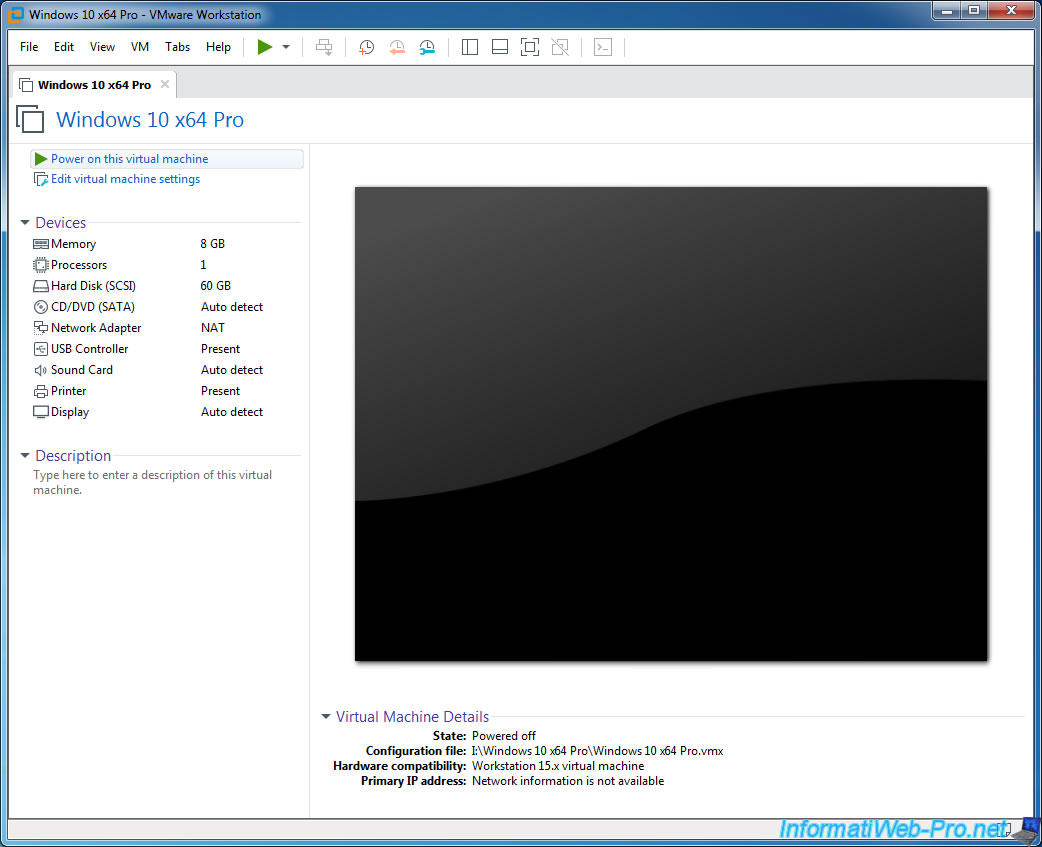The image size is (1042, 847).
Task: Click the full screen mode icon
Action: point(530,47)
